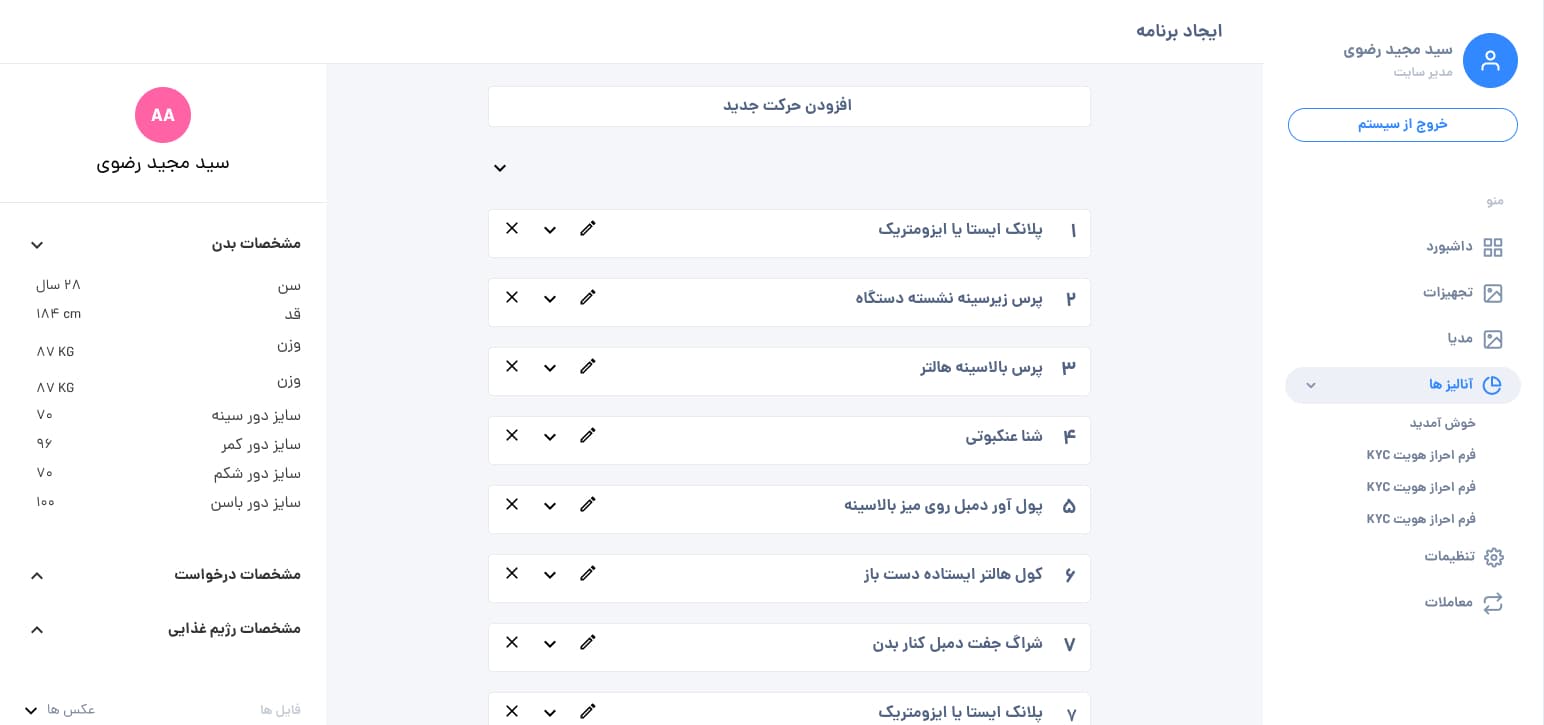Edit exercise پرس زیرسینه نشسته دستگاه with pencil icon
1544x725 pixels.
588,297
